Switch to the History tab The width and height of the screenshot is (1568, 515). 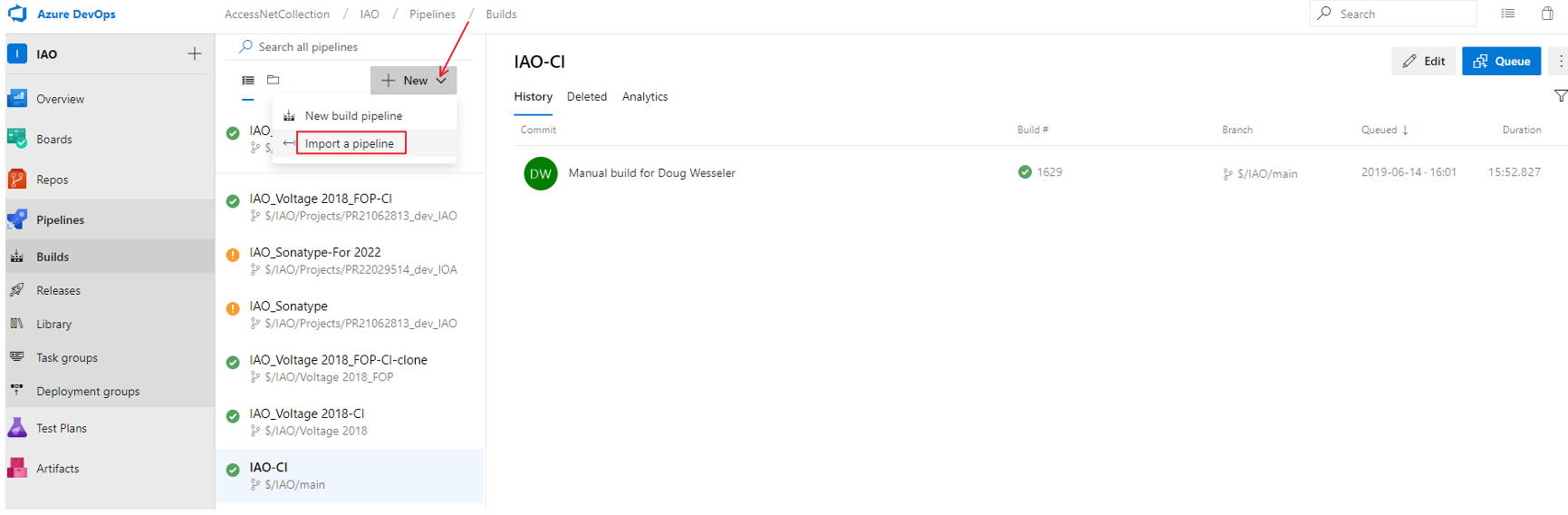(x=533, y=97)
